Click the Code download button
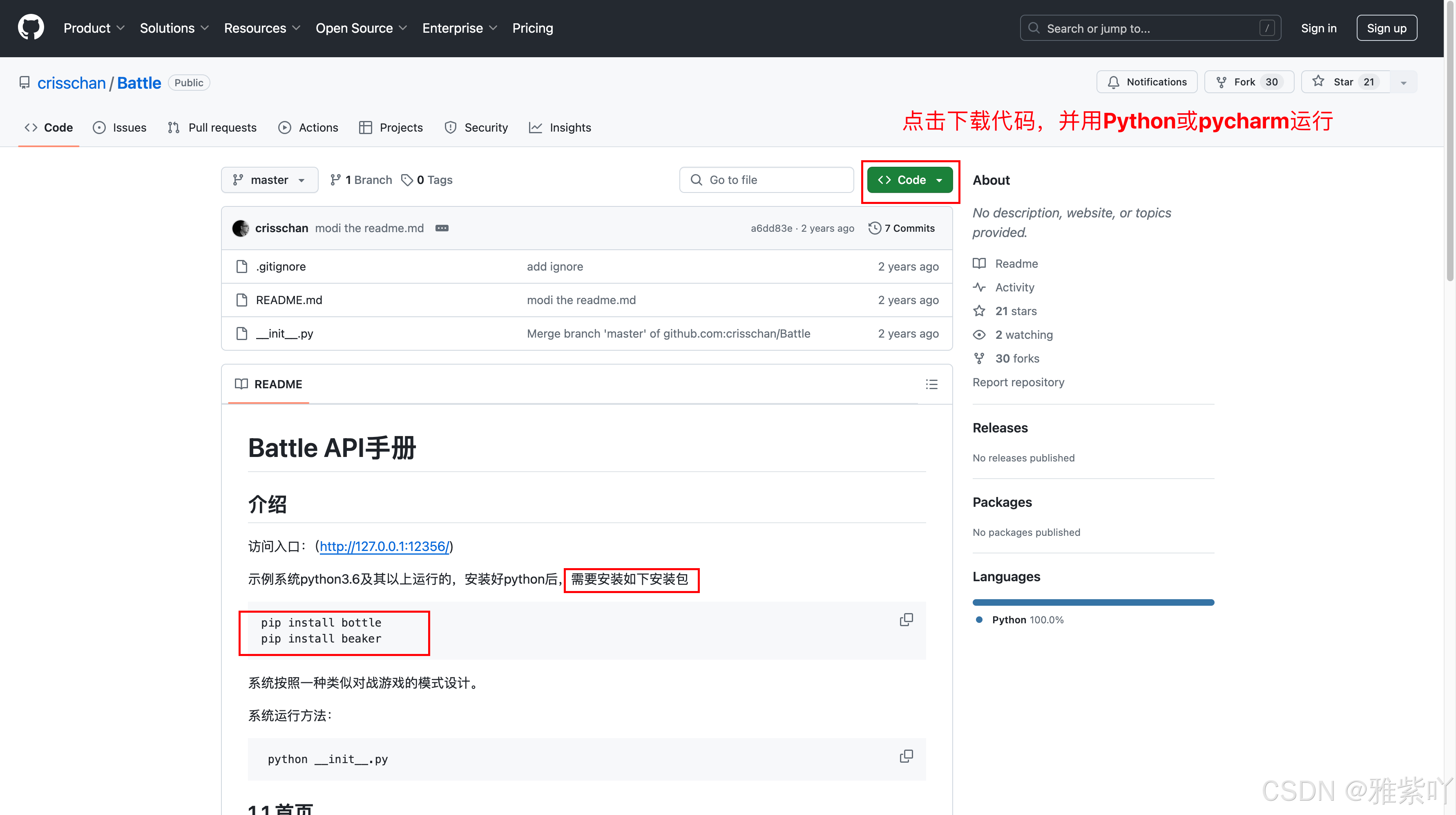Viewport: 1456px width, 815px height. (x=908, y=180)
